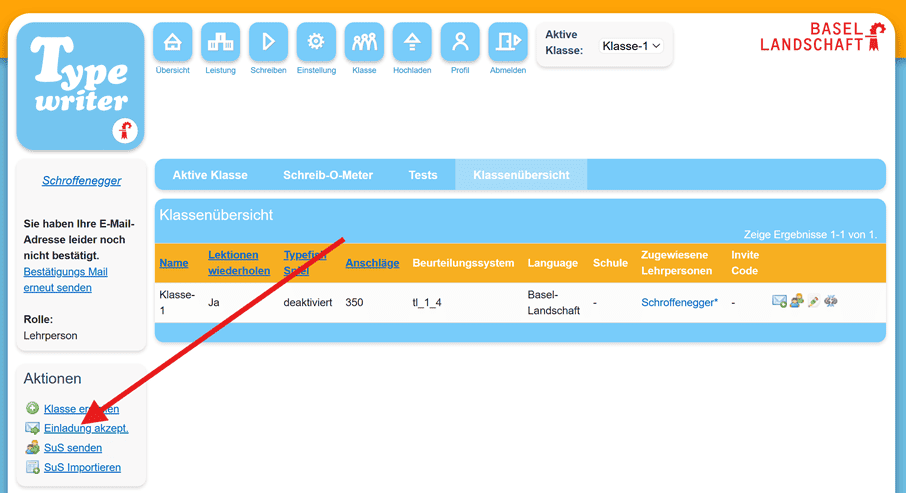The width and height of the screenshot is (906, 493).
Task: Click the Einladung akzept. link
Action: [x=86, y=428]
